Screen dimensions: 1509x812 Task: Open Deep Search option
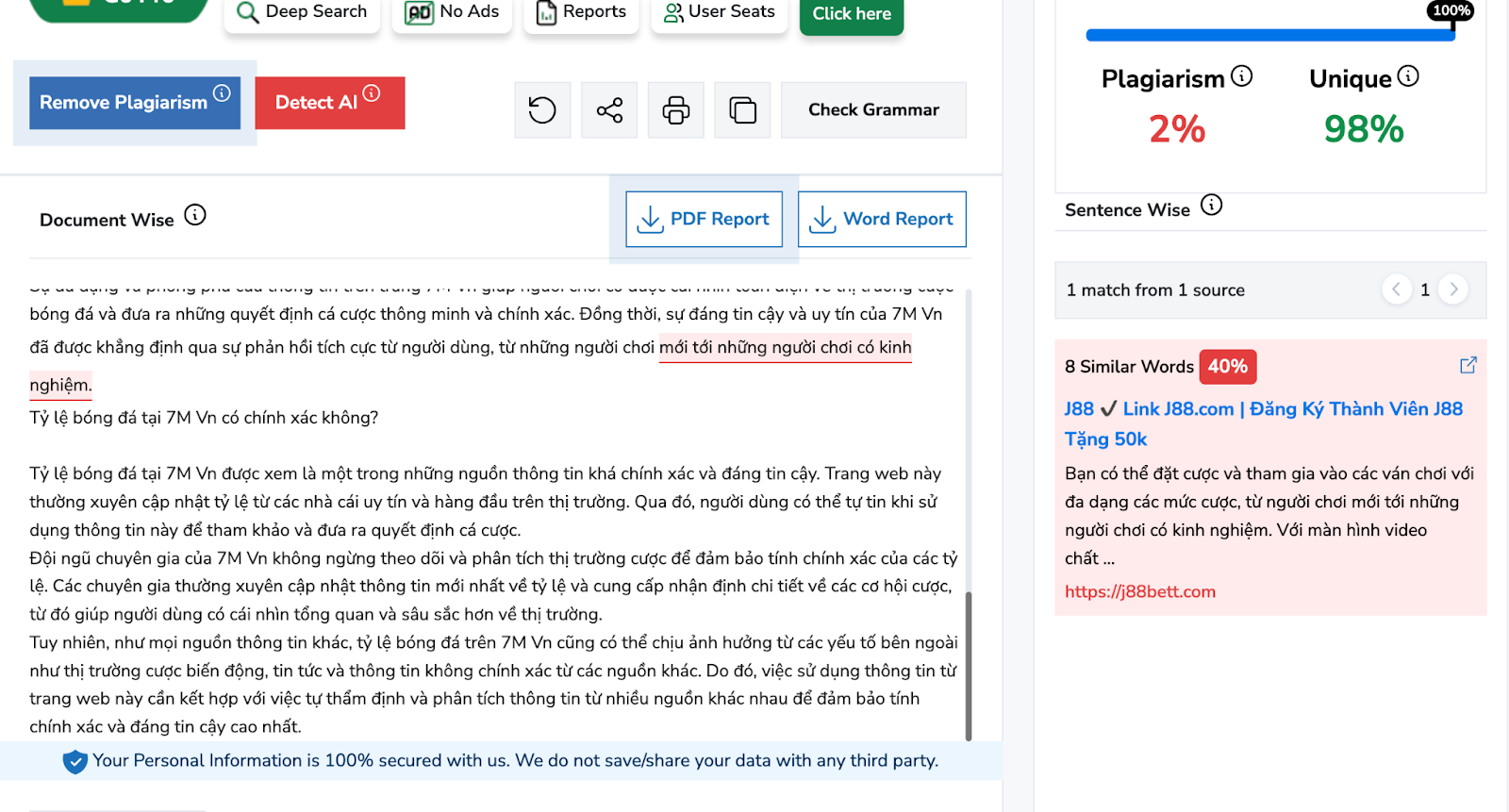302,12
